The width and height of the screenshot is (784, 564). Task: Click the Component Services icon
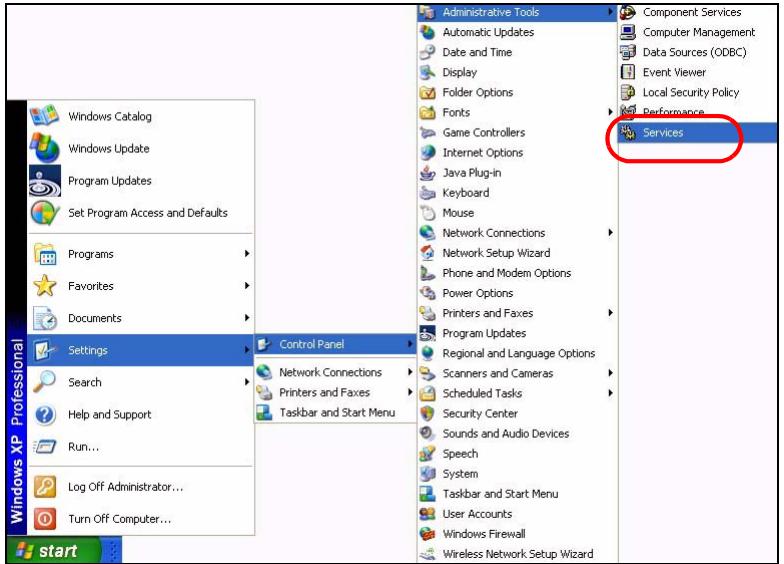click(x=628, y=12)
